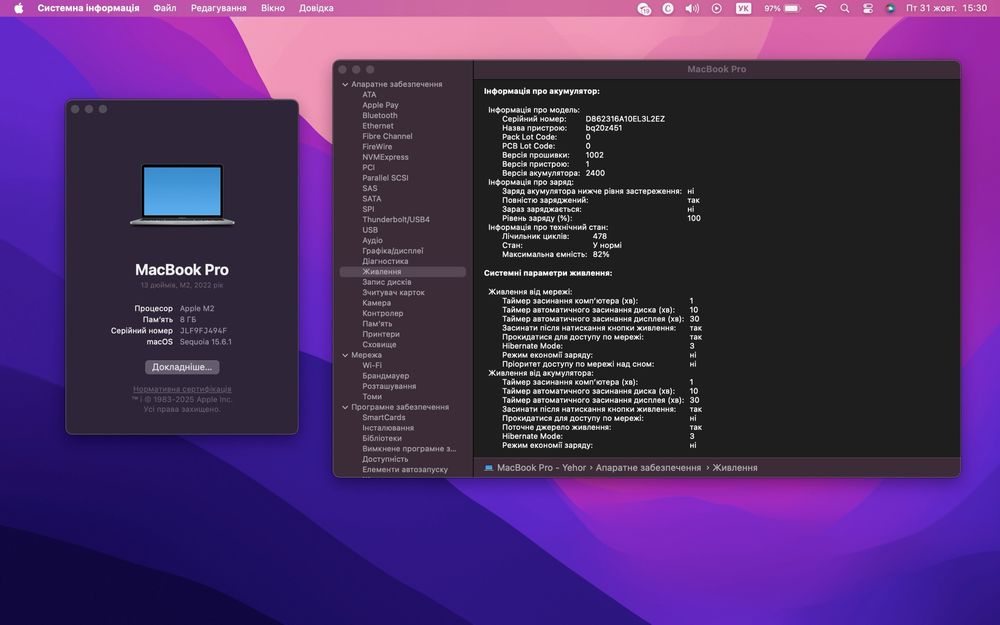Image resolution: width=1000 pixels, height=625 pixels.
Task: Select Доступність in the sidebar
Action: [385, 459]
